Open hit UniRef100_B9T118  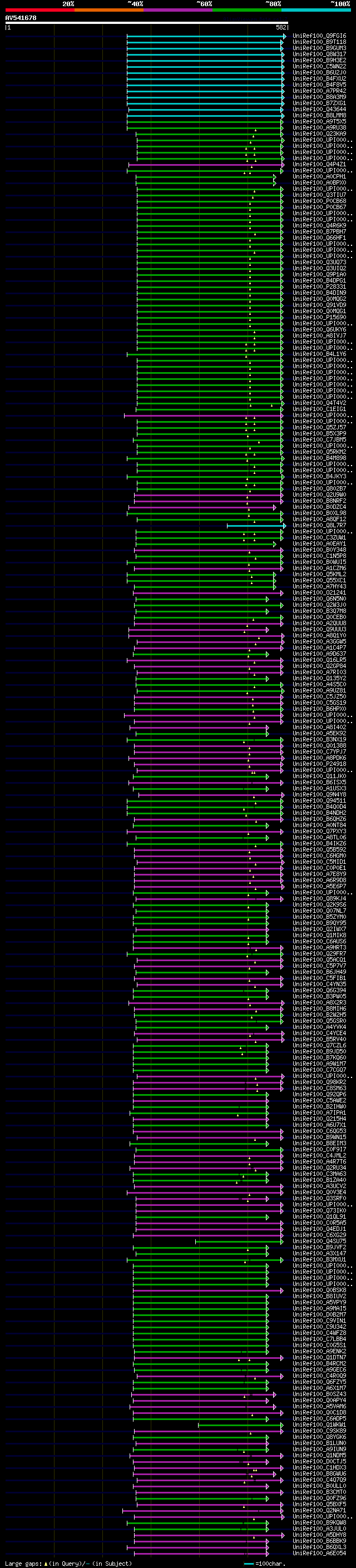click(319, 42)
